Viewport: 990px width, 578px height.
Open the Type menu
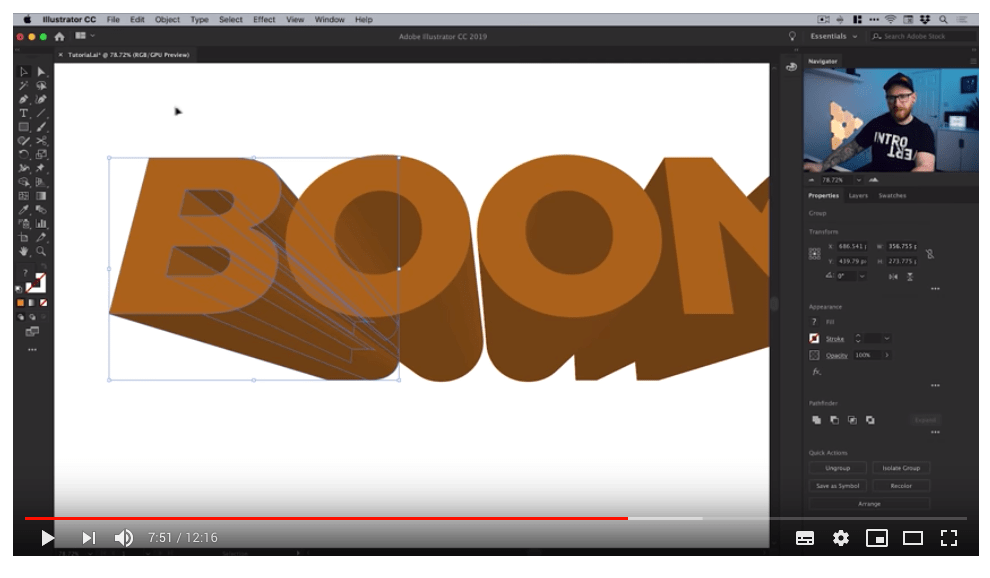point(200,20)
